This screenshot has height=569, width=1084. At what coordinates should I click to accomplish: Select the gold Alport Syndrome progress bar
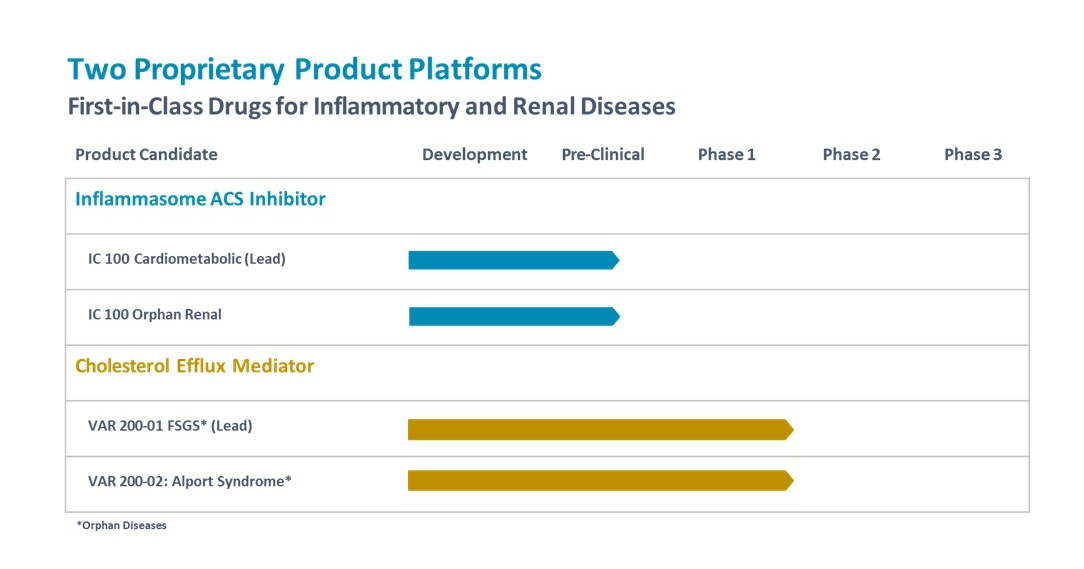598,481
